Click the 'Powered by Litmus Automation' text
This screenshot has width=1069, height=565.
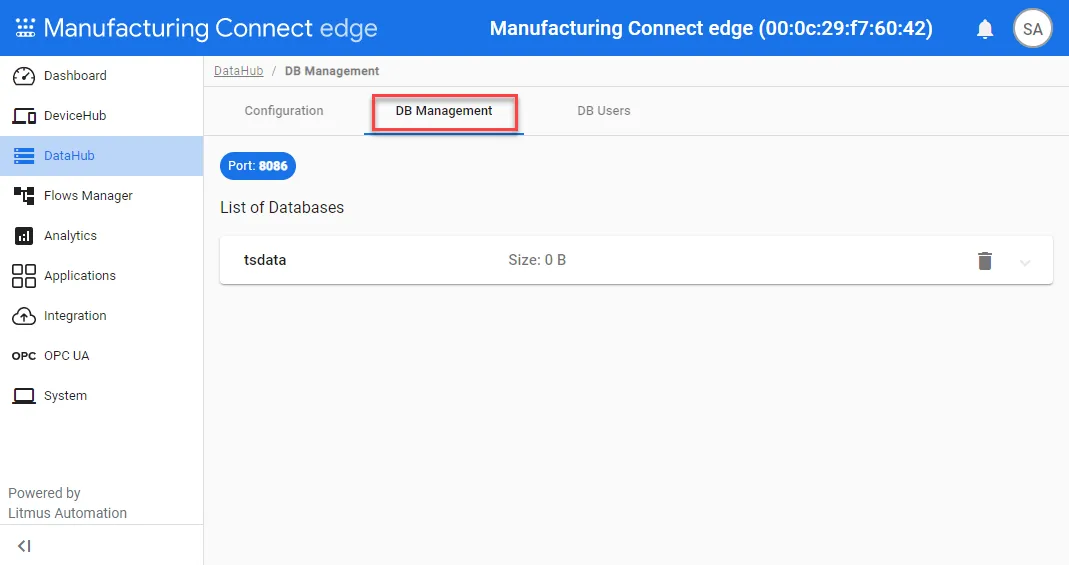tap(67, 503)
